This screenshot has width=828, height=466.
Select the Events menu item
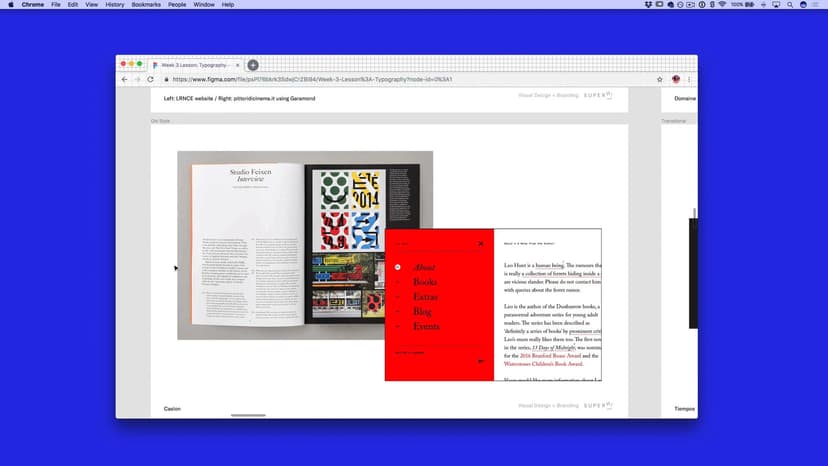[426, 327]
